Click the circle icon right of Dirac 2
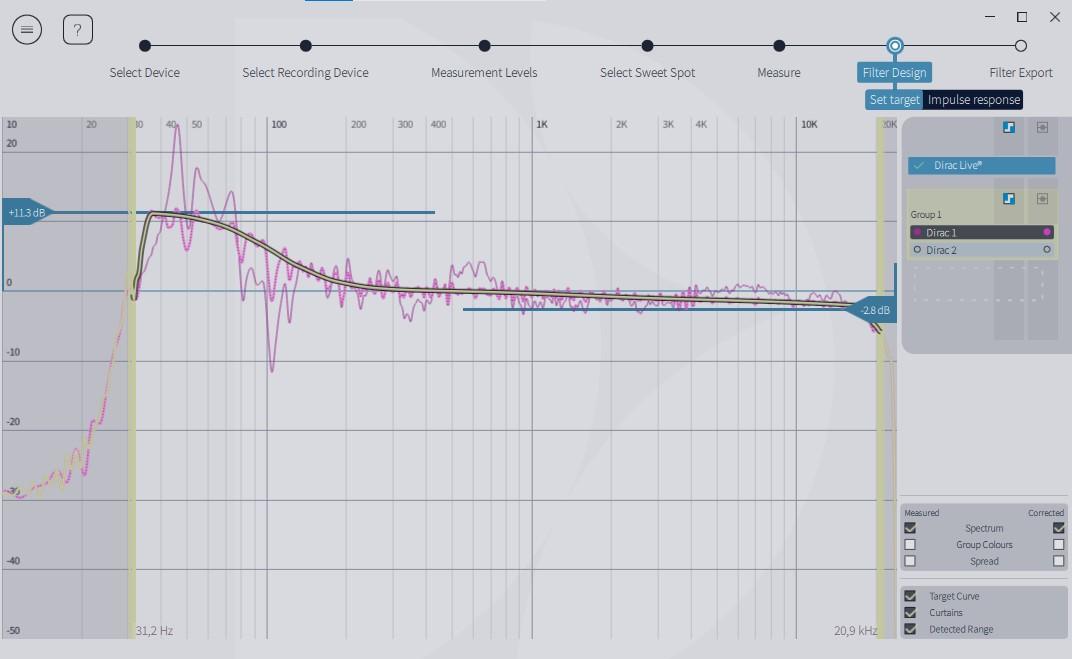The image size is (1072, 659). click(1047, 250)
